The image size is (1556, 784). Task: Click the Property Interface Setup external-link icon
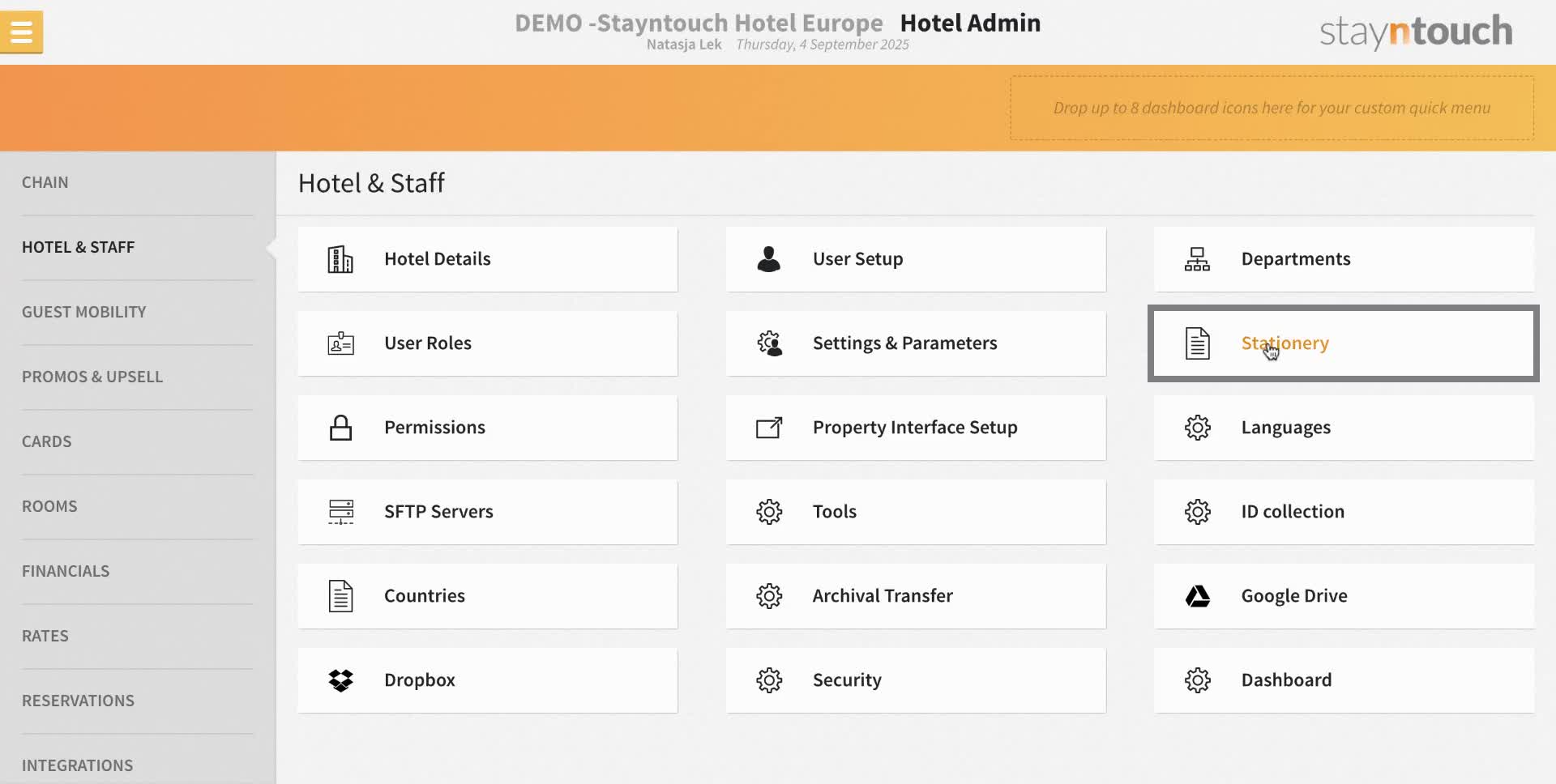pyautogui.click(x=769, y=428)
